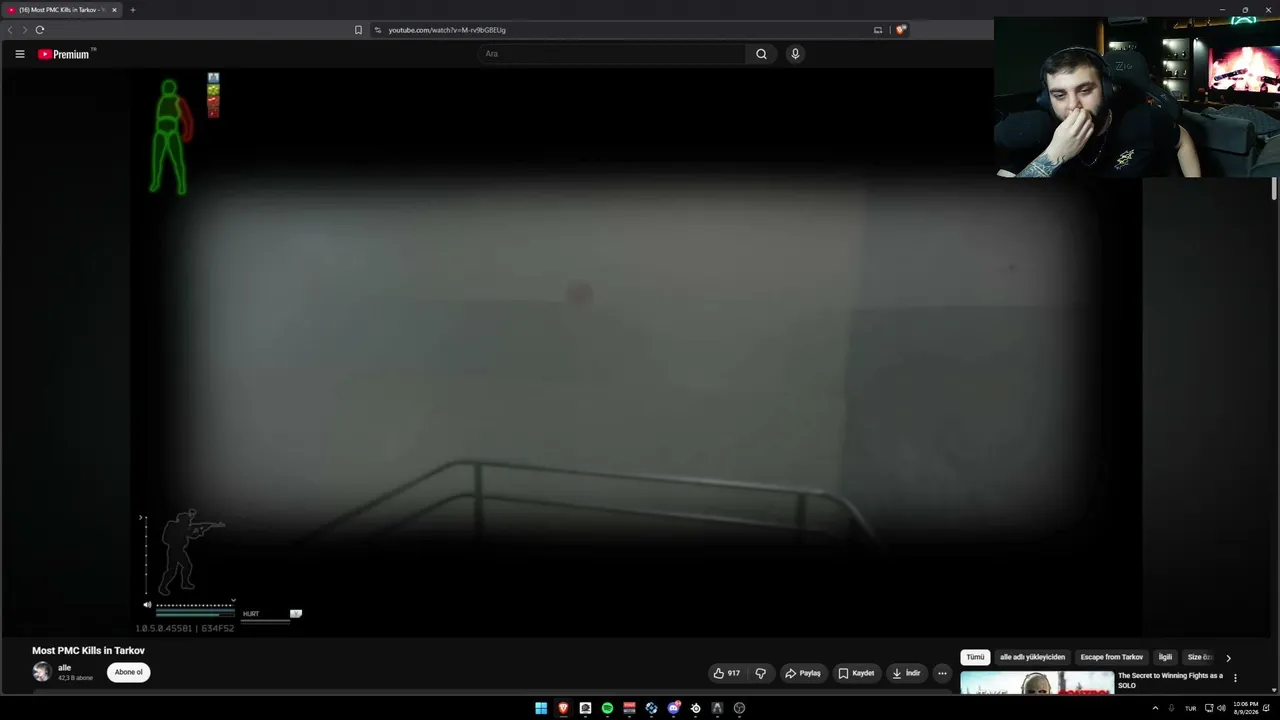This screenshot has height=720, width=1280.
Task: Open options menu for the recommended video
Action: [1235, 678]
